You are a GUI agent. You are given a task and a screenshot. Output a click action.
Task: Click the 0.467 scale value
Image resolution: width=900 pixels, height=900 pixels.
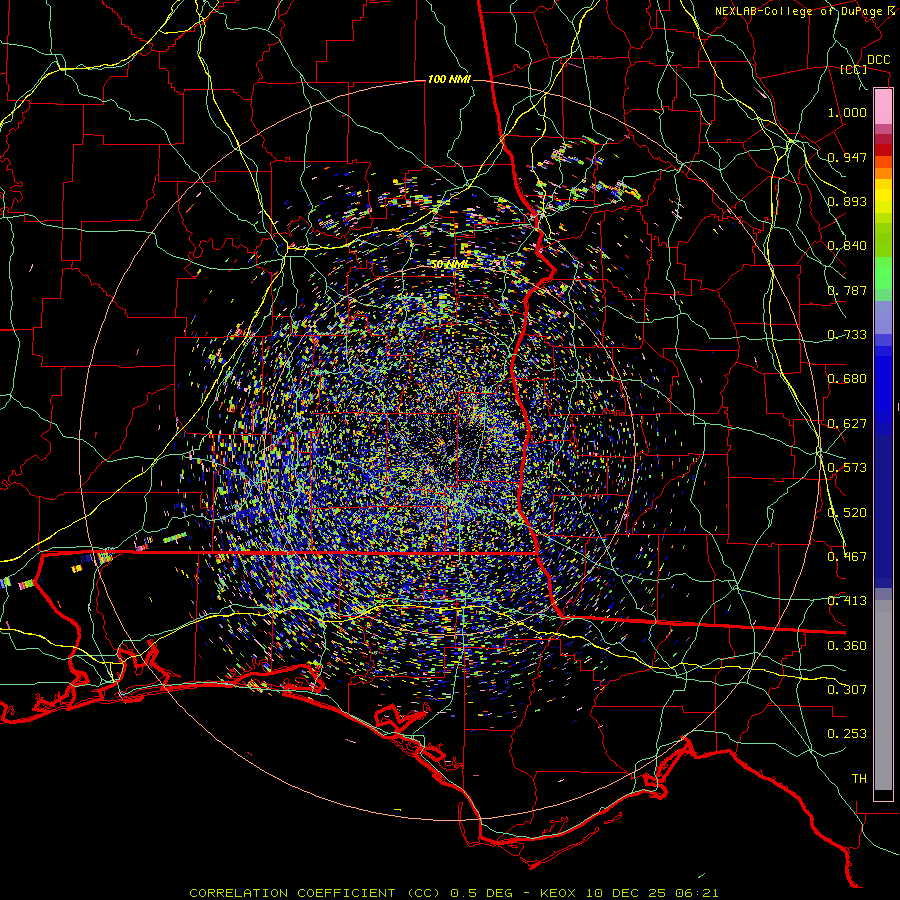click(847, 557)
